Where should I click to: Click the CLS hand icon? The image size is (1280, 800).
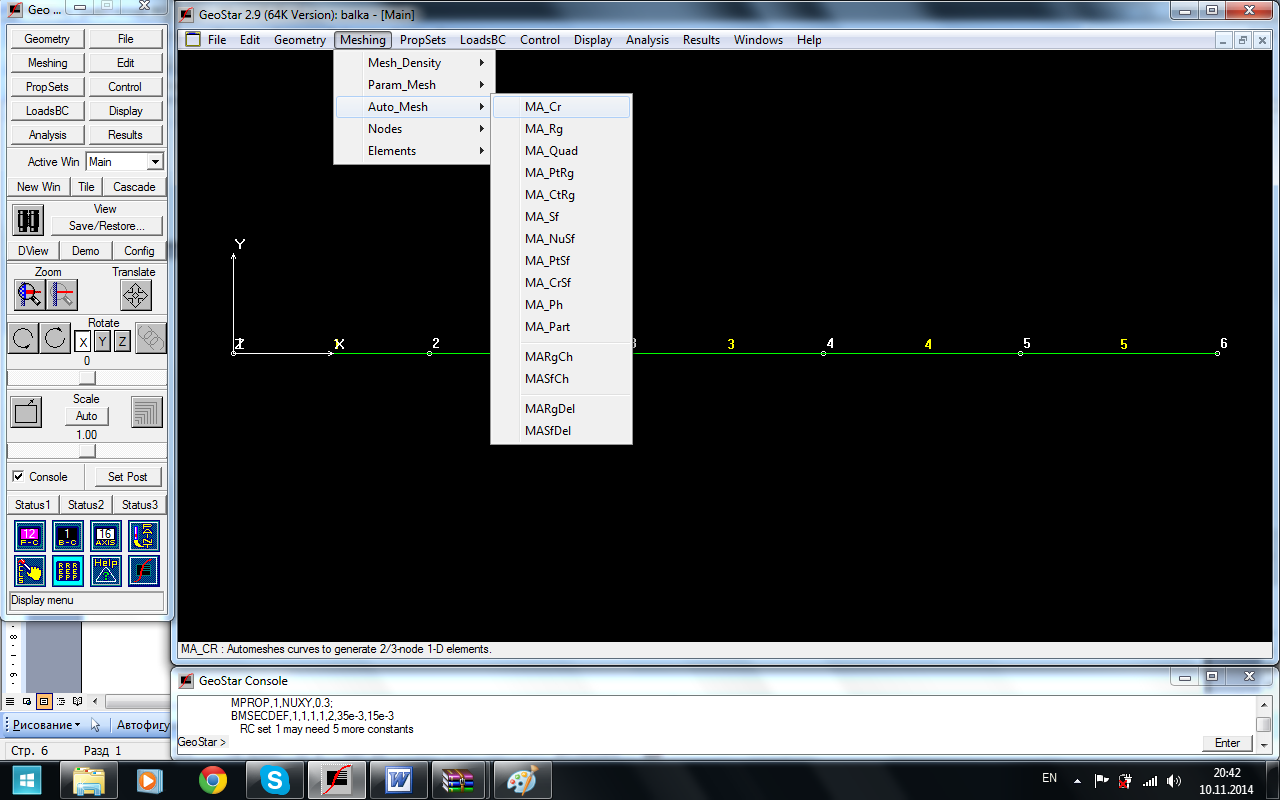point(30,571)
